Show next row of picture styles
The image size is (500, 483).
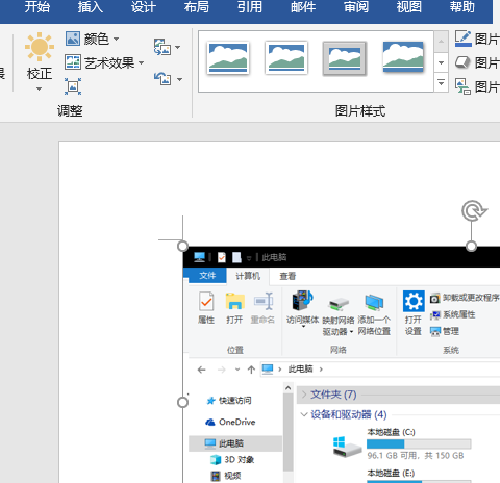coord(441,63)
